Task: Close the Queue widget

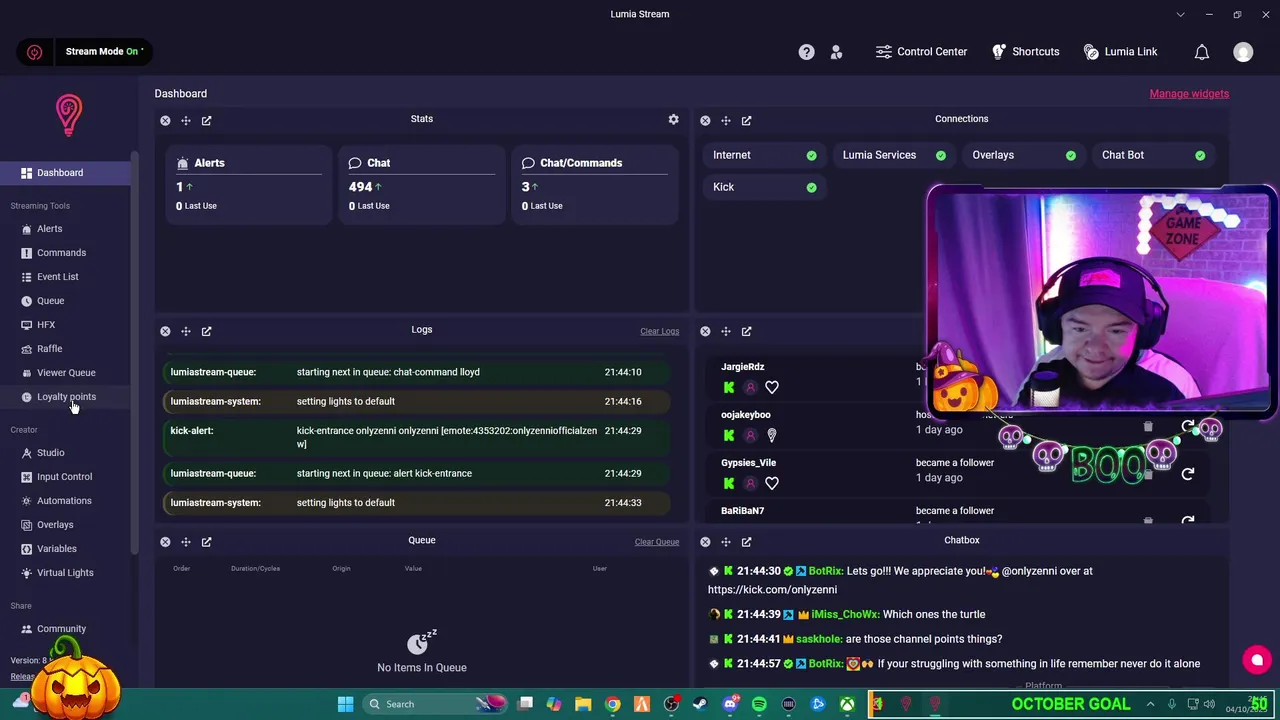Action: [x=165, y=542]
